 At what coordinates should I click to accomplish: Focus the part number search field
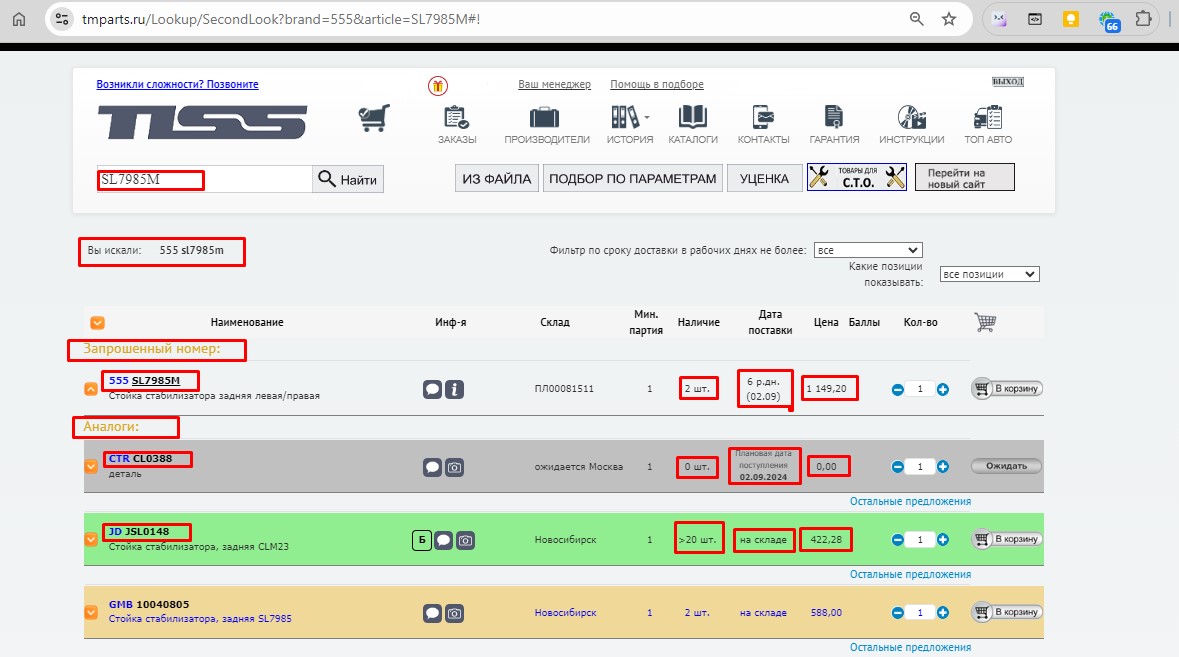click(x=205, y=179)
